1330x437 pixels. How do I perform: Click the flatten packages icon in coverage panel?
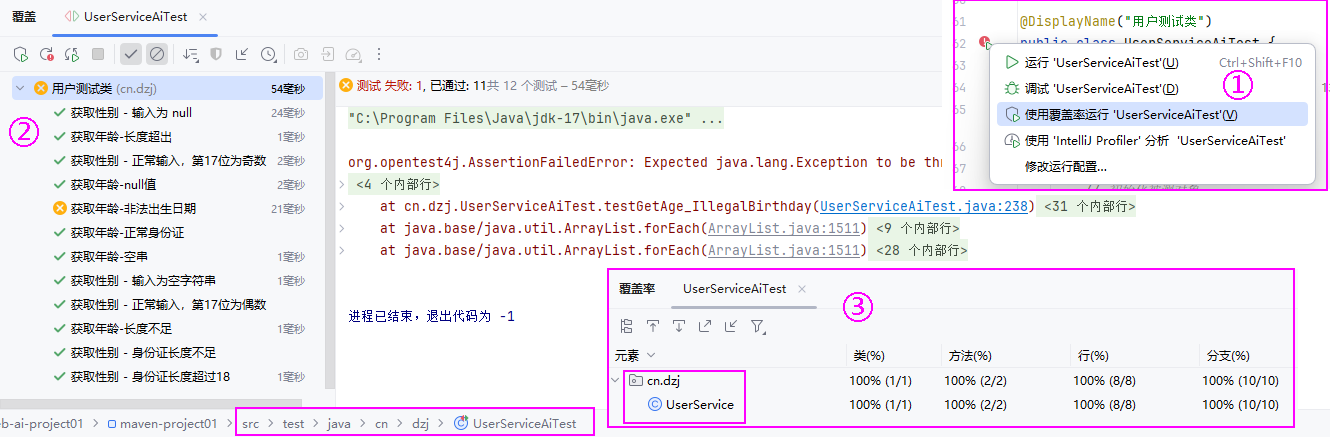[627, 326]
